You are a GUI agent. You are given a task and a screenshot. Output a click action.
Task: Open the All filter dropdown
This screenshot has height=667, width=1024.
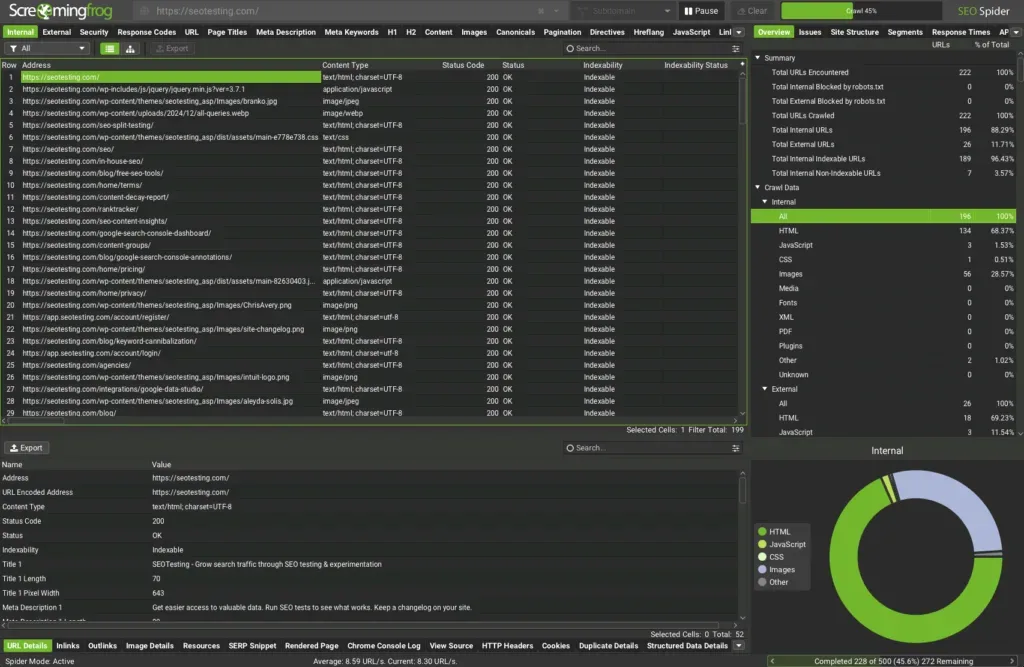(45, 48)
